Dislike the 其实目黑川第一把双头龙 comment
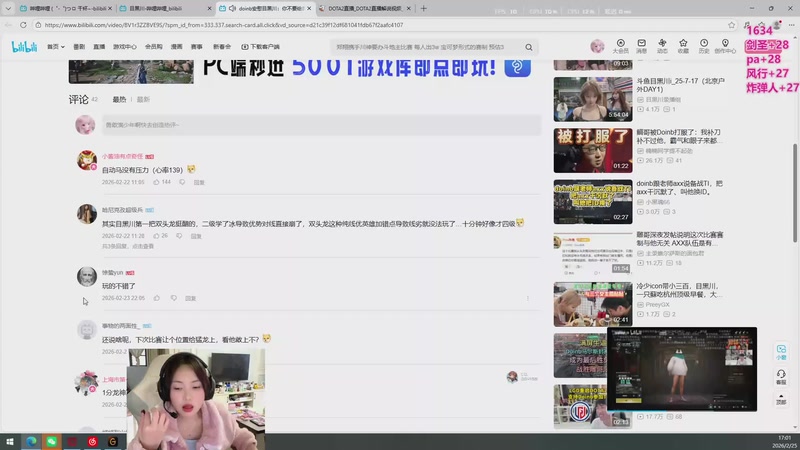 (x=179, y=236)
